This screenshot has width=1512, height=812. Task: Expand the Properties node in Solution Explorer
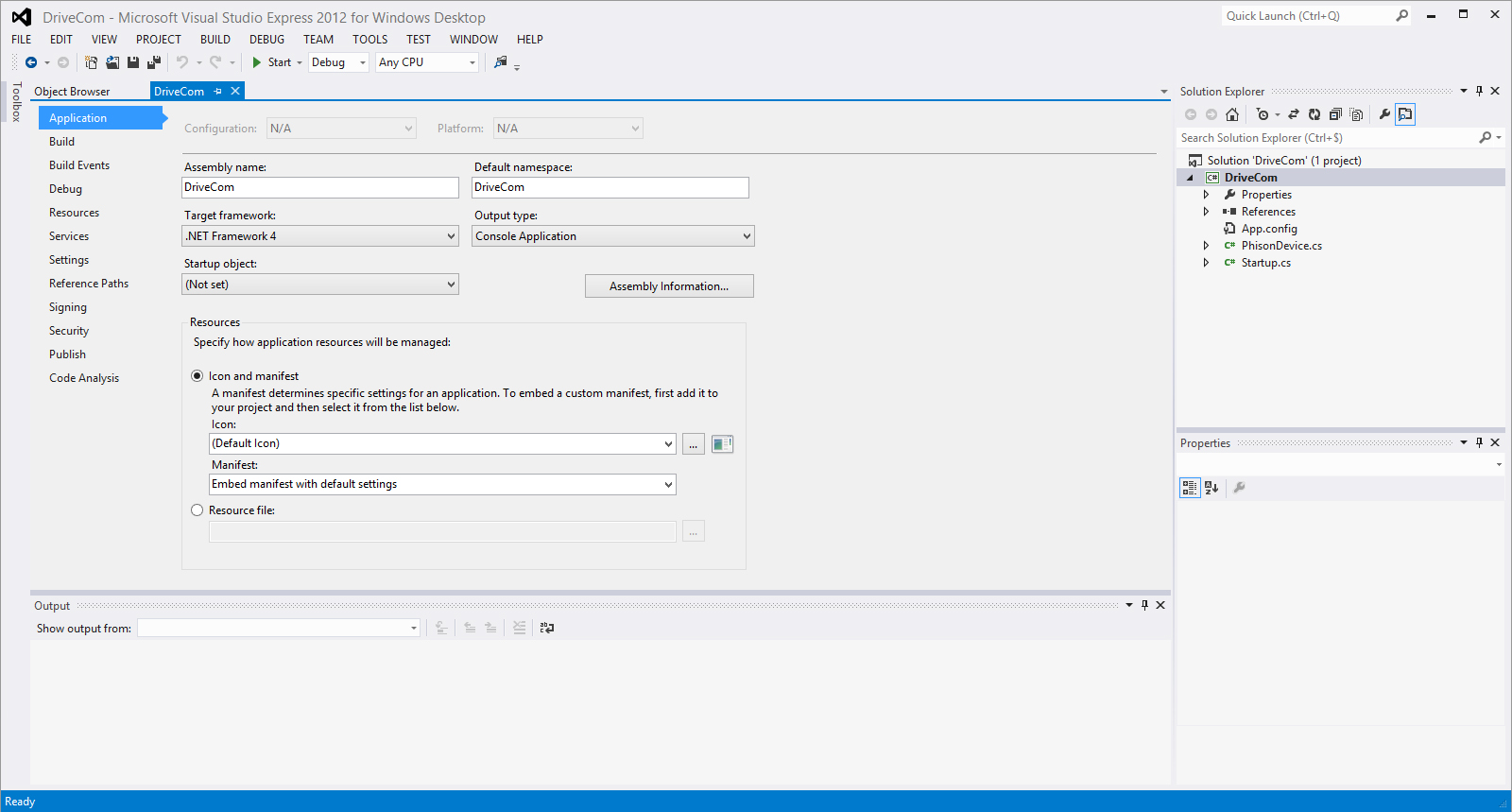click(x=1206, y=195)
